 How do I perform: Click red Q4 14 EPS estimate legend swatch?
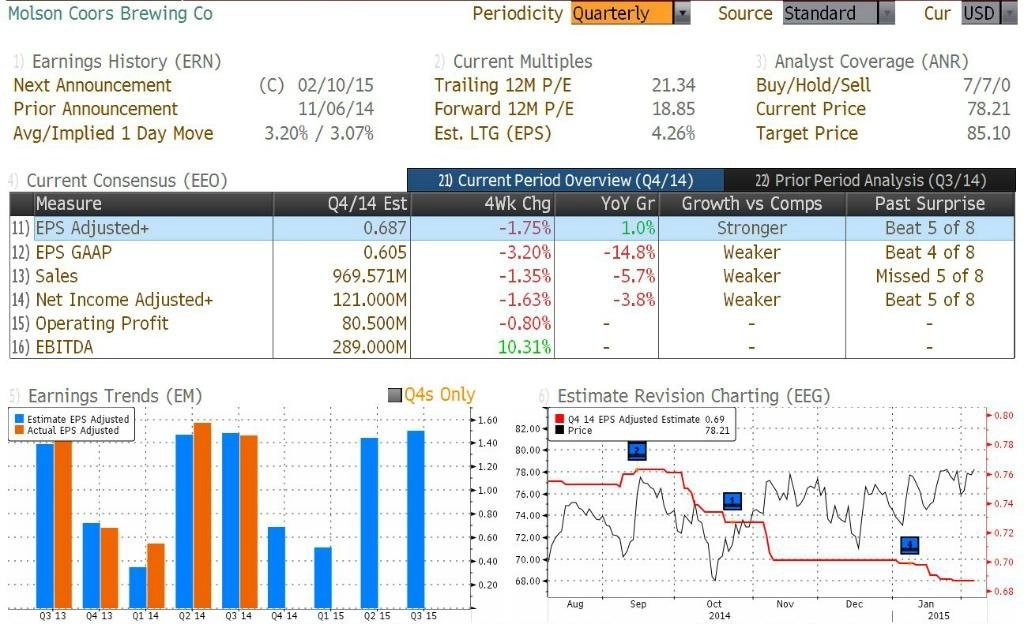tap(559, 419)
